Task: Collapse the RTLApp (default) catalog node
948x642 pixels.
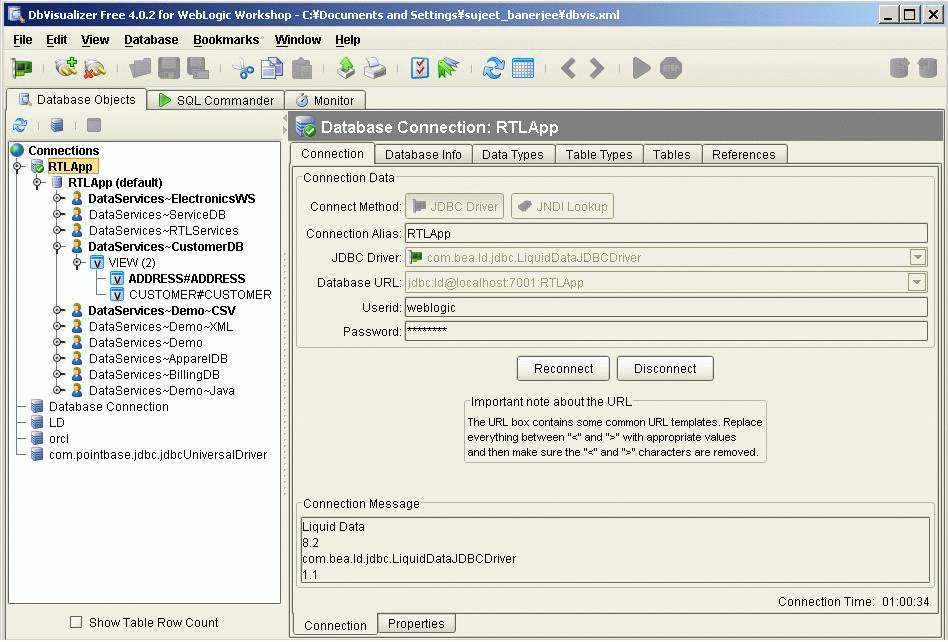Action: tap(37, 182)
